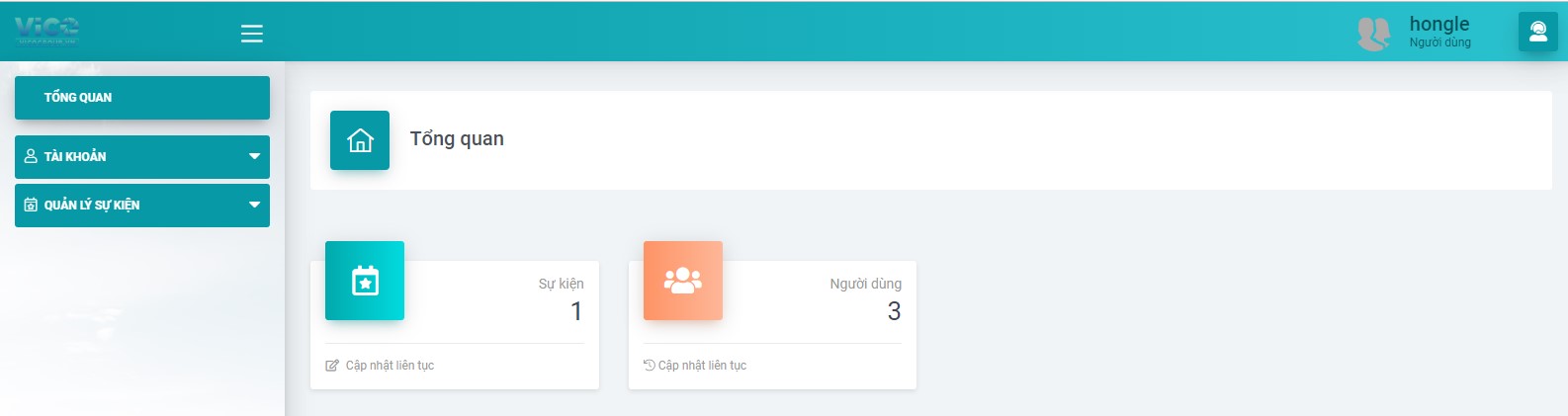The height and width of the screenshot is (416, 1568).
Task: Toggle the sidebar with the hamburger icon
Action: pos(252,34)
